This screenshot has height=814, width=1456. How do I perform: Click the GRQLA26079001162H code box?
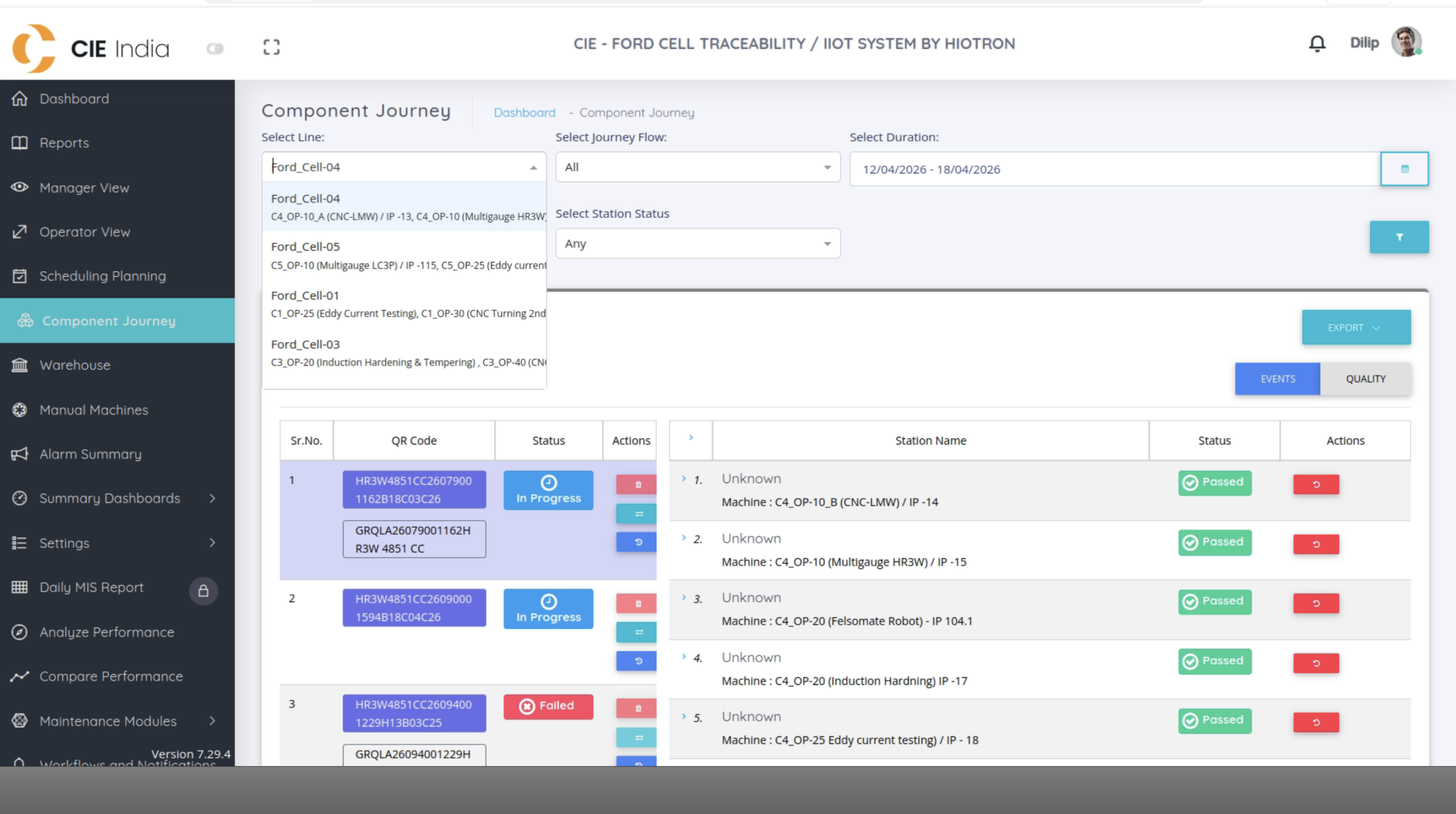pos(414,539)
